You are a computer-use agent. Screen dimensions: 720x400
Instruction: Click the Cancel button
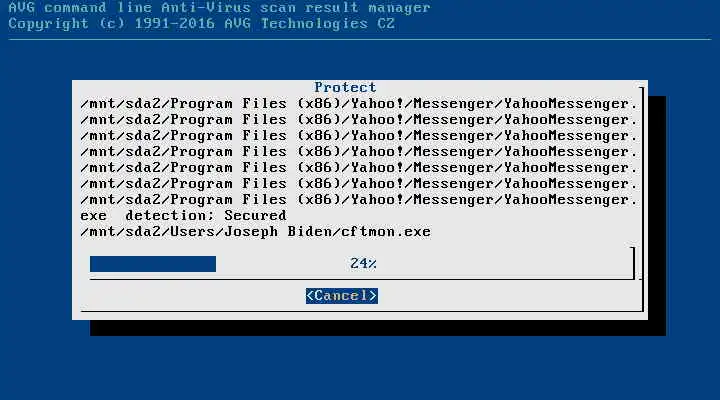(x=342, y=296)
